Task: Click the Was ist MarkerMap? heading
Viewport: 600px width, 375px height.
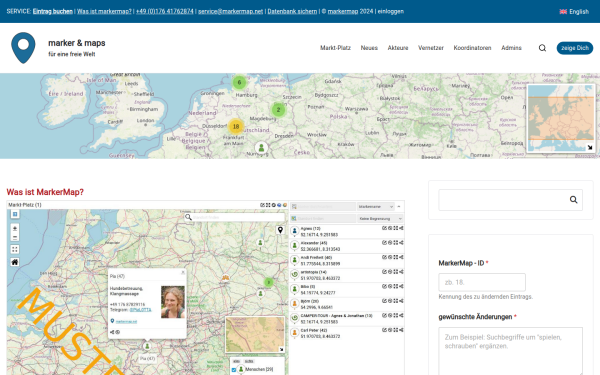Action: click(45, 192)
